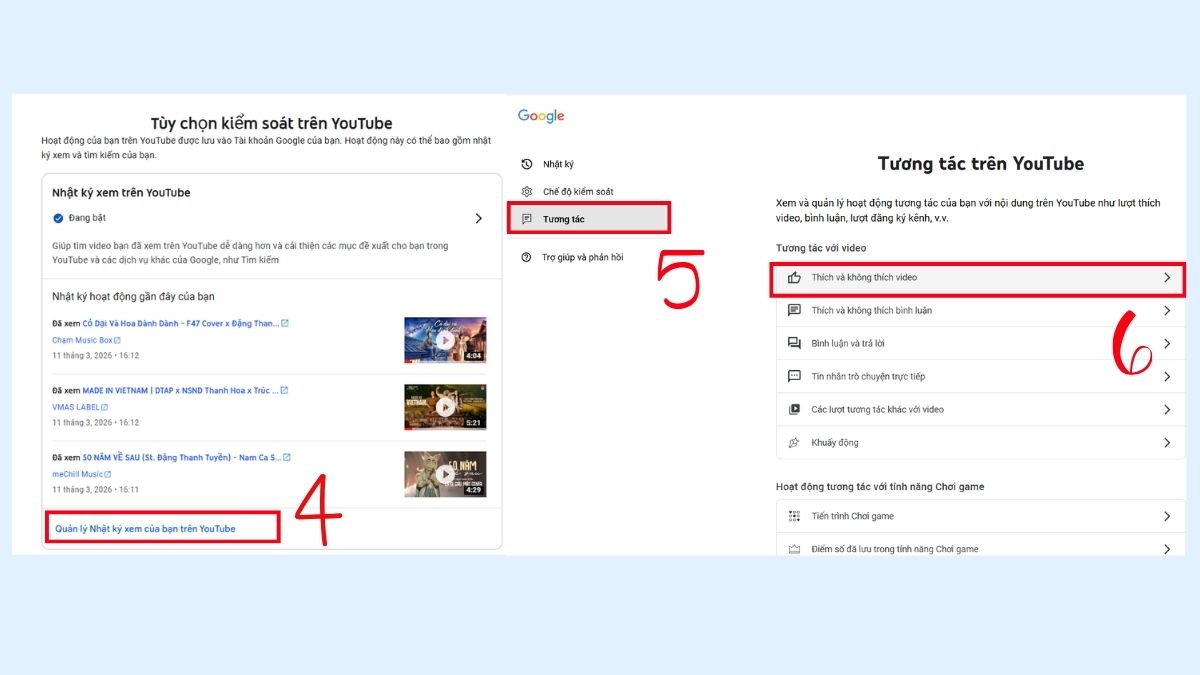Screen dimensions: 1200x675
Task: Expand the Thích và không thích bình luận row
Action: (1166, 312)
